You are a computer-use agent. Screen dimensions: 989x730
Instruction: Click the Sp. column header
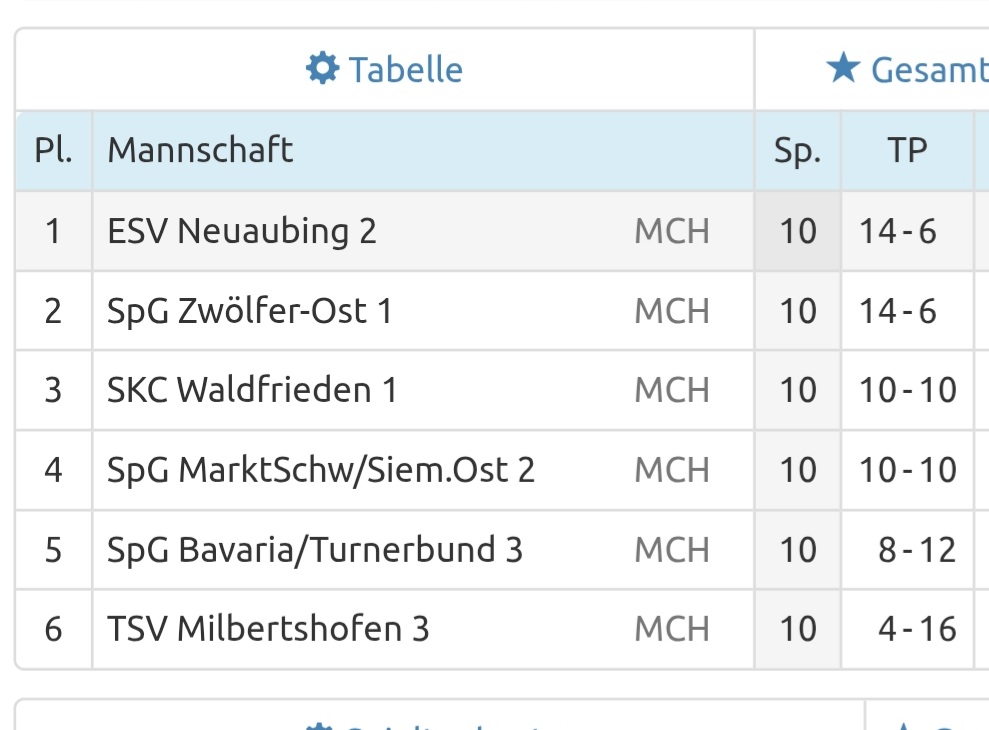click(x=797, y=150)
